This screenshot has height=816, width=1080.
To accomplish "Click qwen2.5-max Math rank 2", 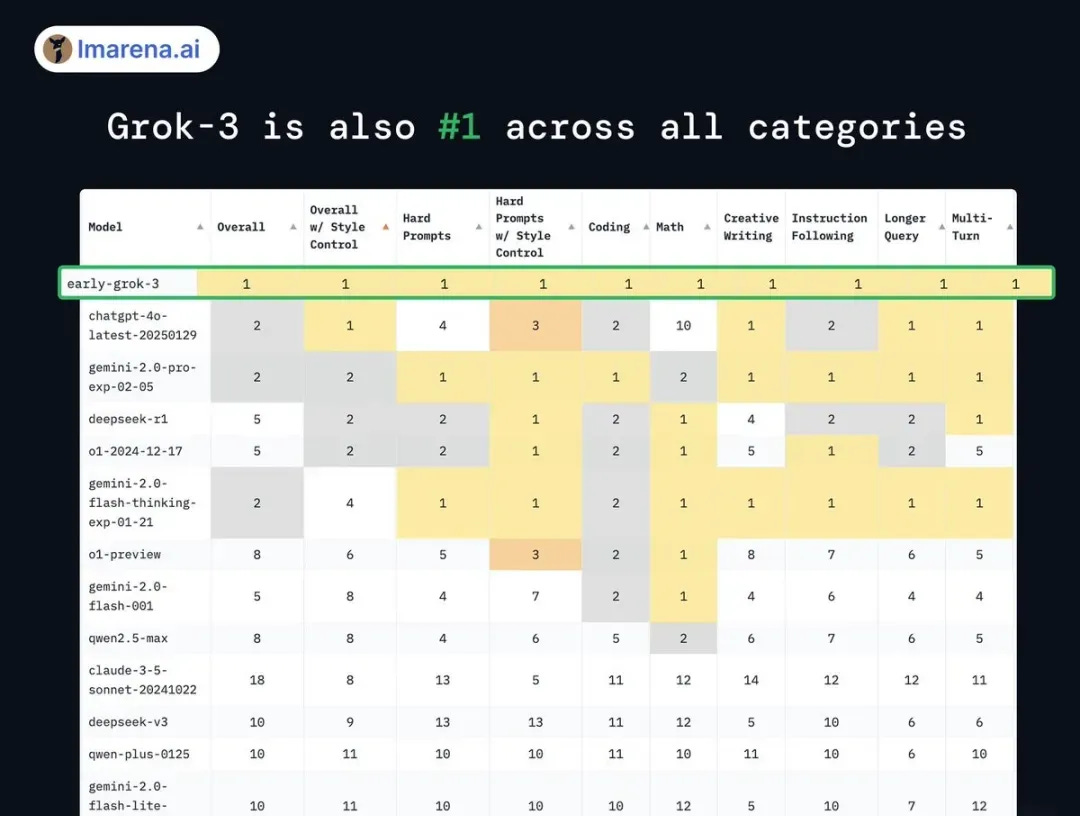I will click(x=683, y=638).
